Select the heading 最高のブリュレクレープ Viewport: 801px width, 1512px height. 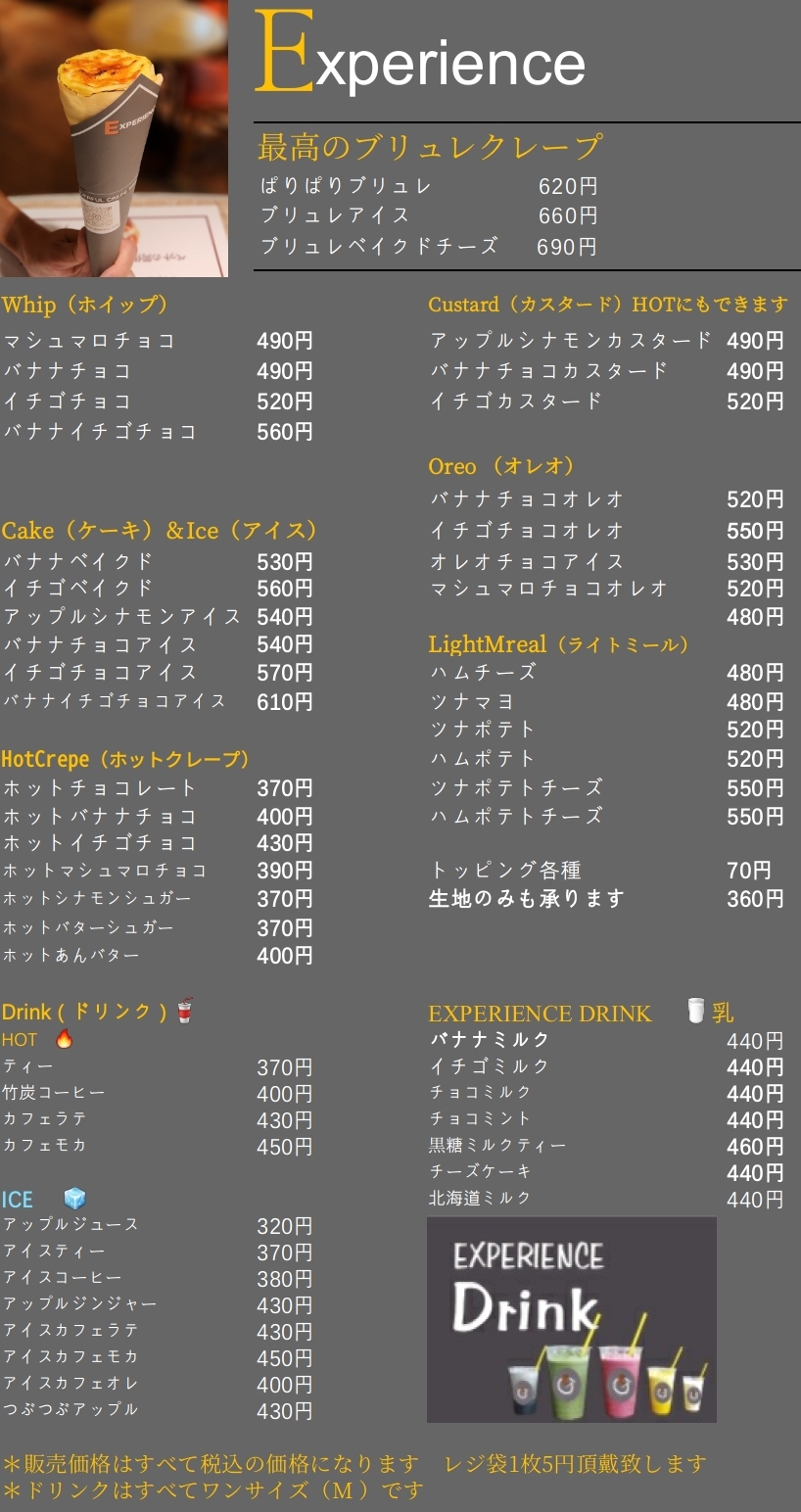[x=429, y=147]
